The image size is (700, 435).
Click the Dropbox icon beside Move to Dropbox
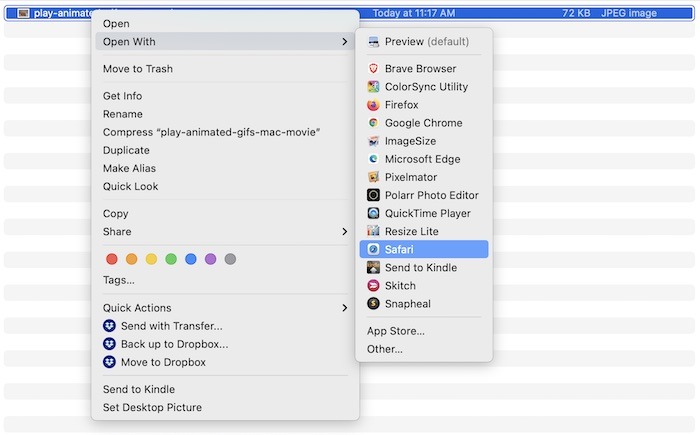(109, 362)
